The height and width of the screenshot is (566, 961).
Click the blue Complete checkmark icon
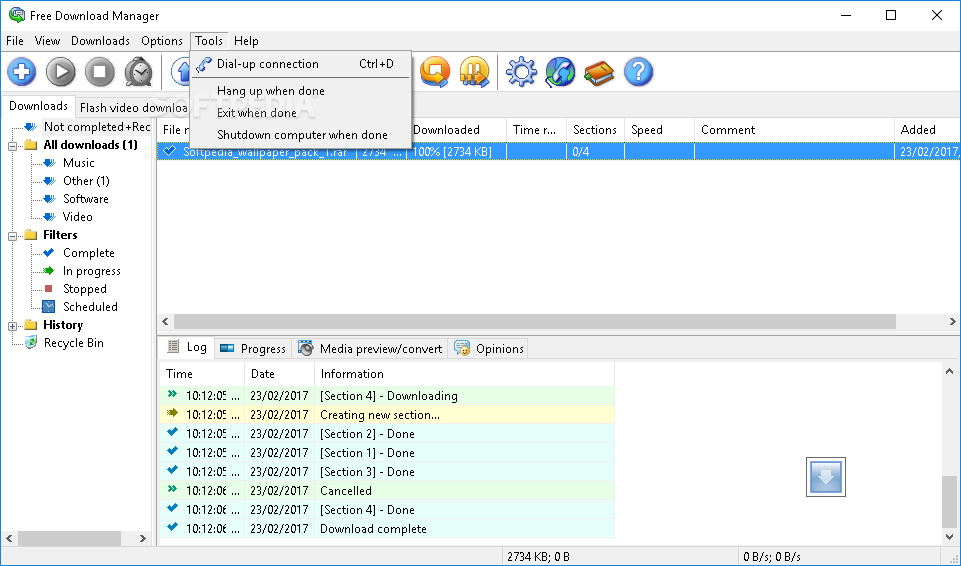(x=48, y=252)
